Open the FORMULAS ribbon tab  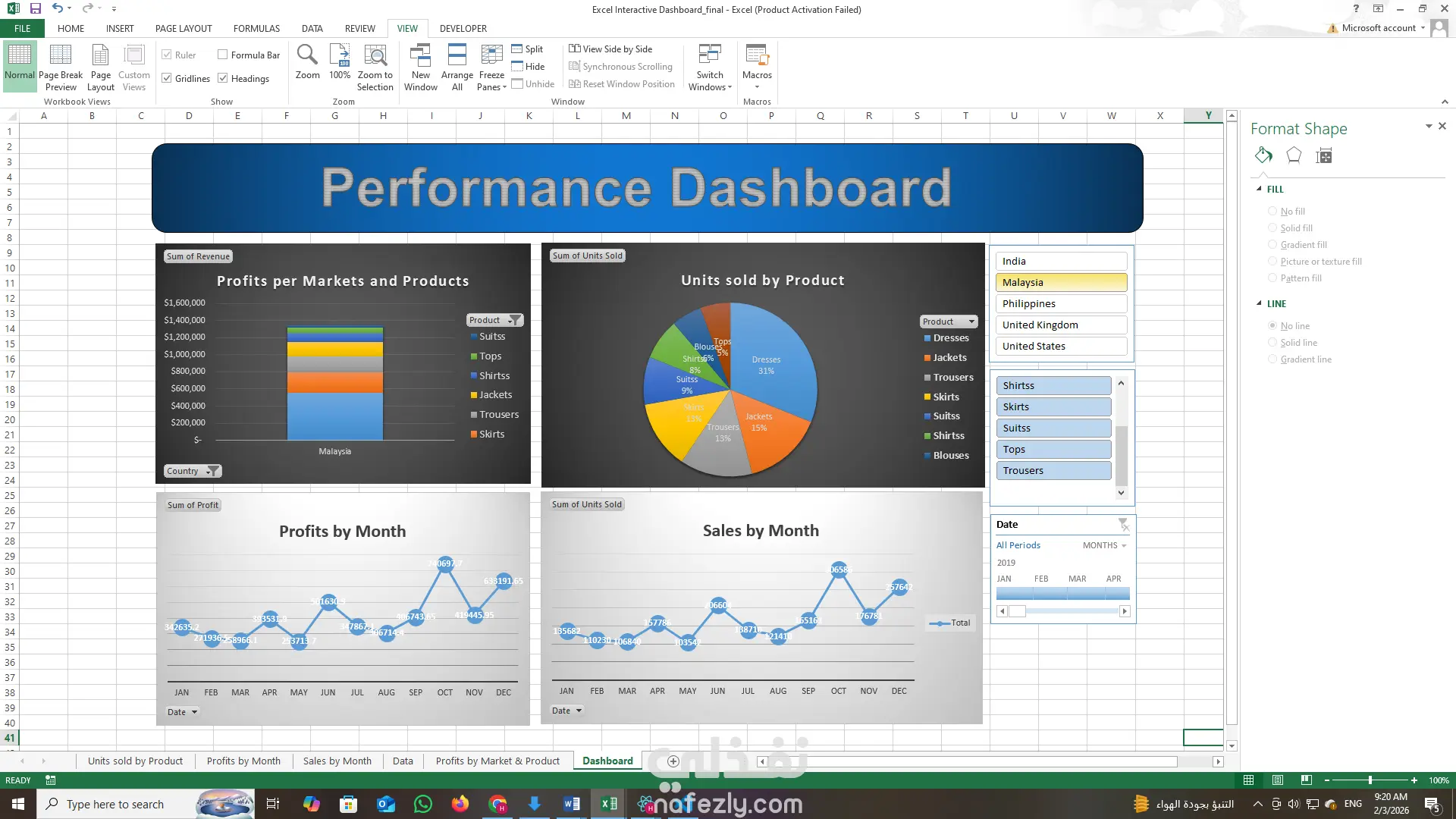256,28
